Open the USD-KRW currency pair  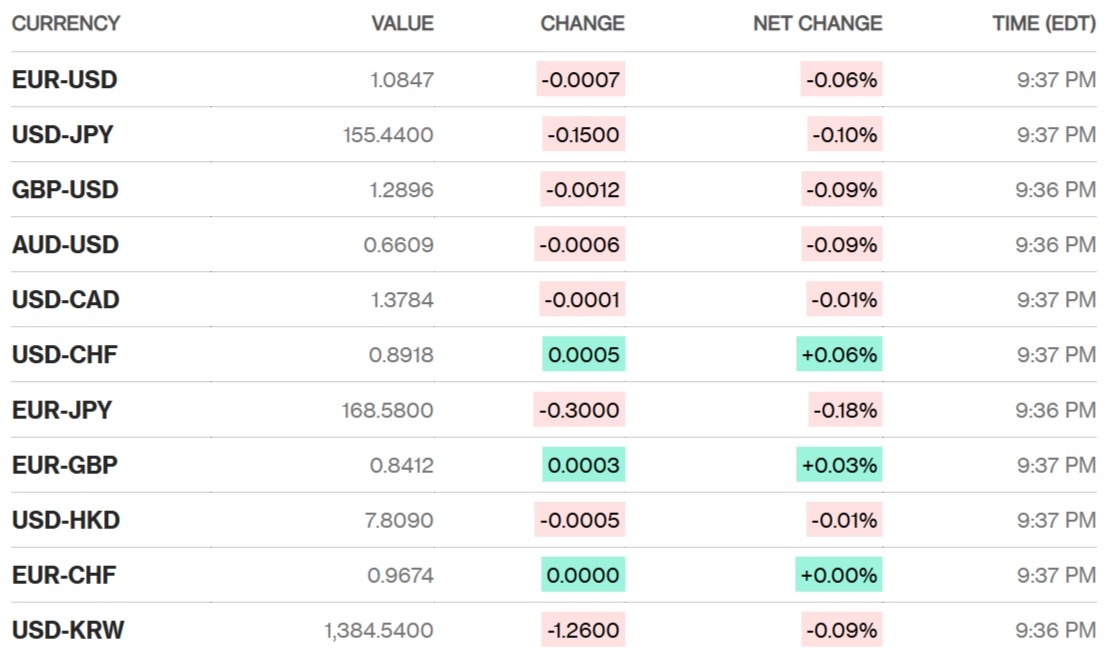(x=68, y=630)
